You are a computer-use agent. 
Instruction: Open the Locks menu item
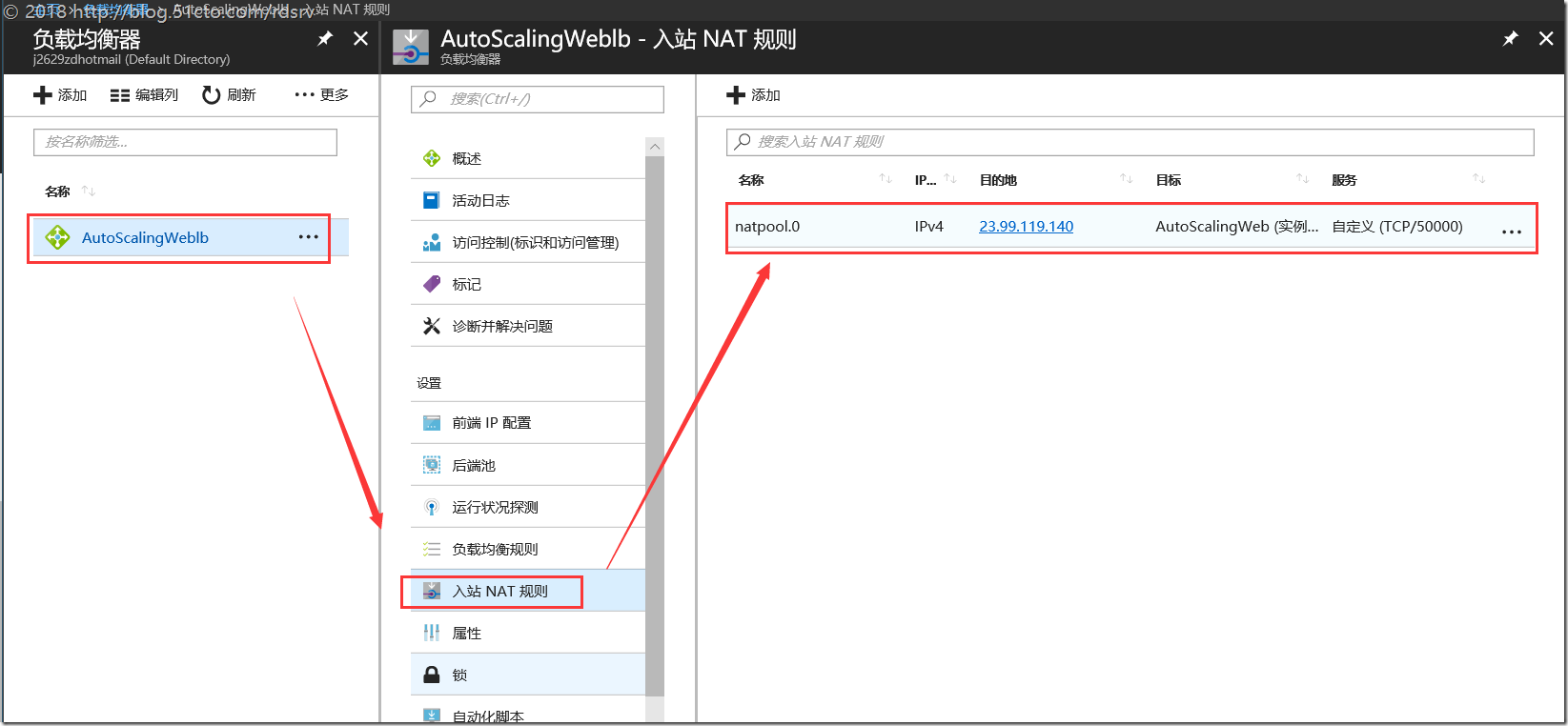point(528,675)
